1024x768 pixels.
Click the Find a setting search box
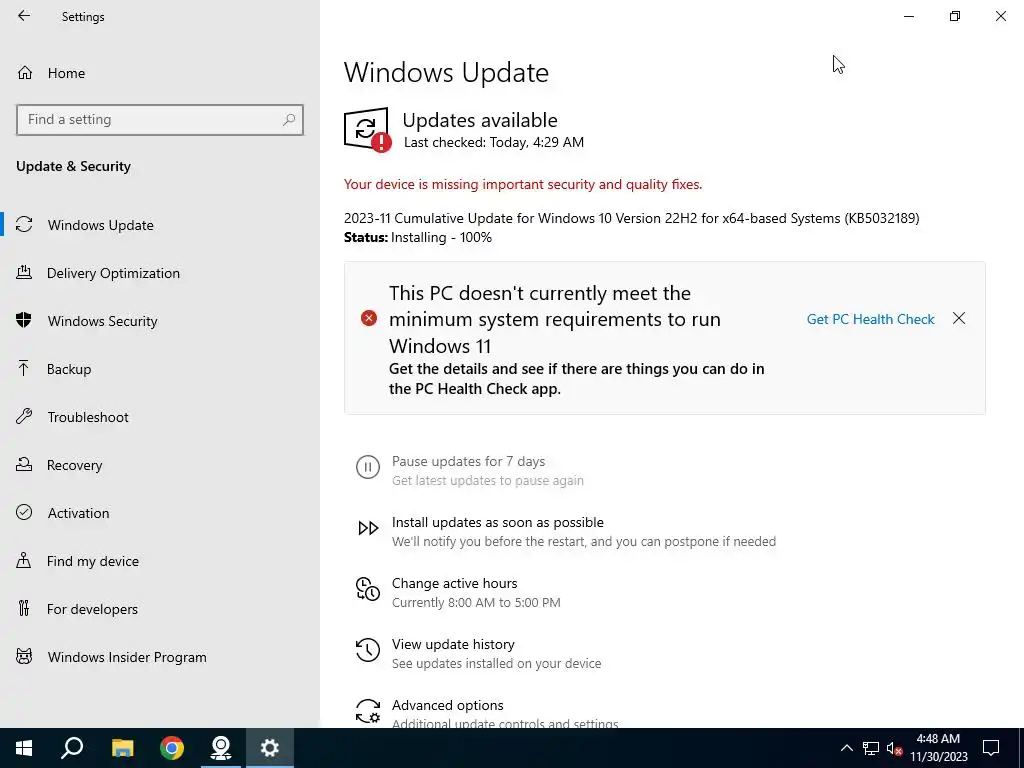click(160, 120)
